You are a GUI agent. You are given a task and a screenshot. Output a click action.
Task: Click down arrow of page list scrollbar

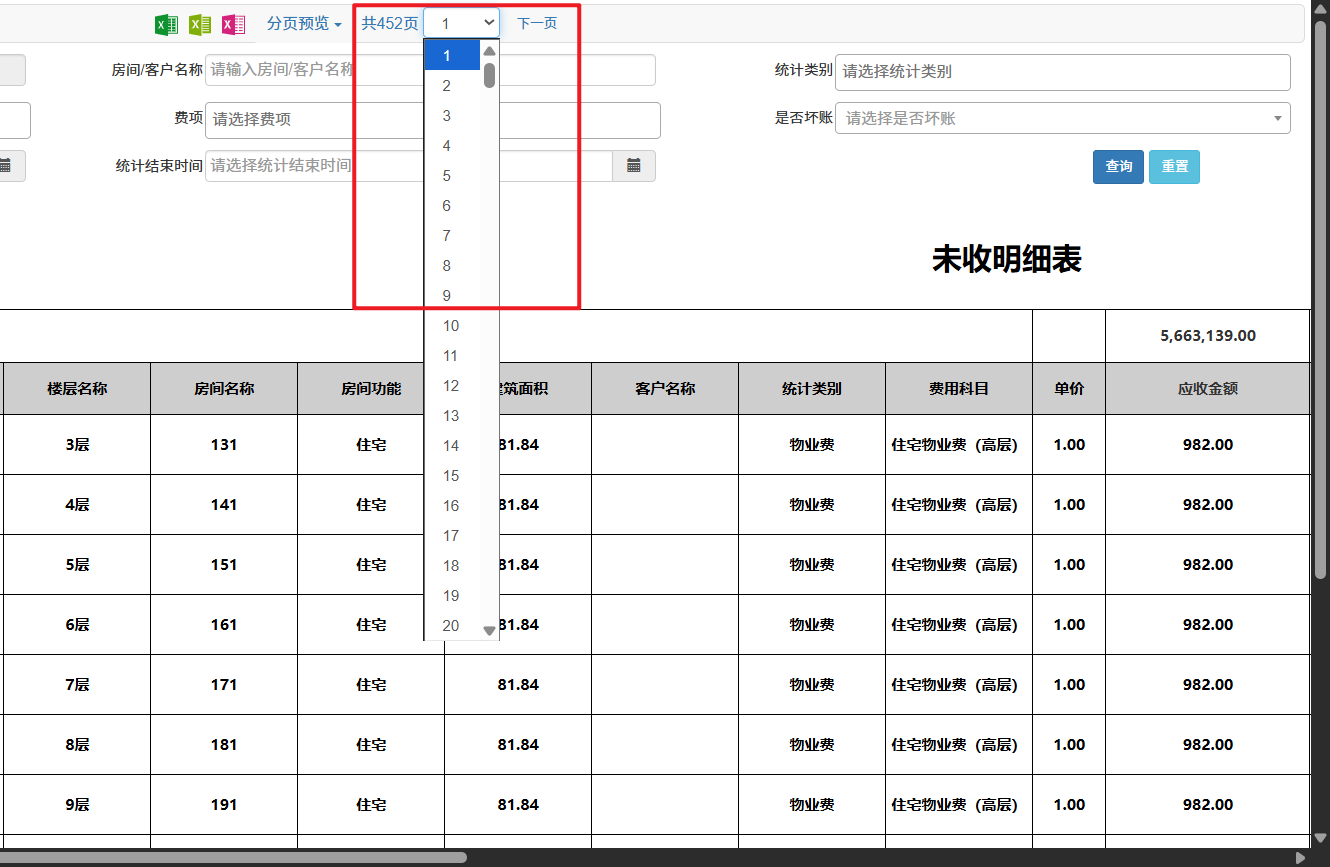489,630
